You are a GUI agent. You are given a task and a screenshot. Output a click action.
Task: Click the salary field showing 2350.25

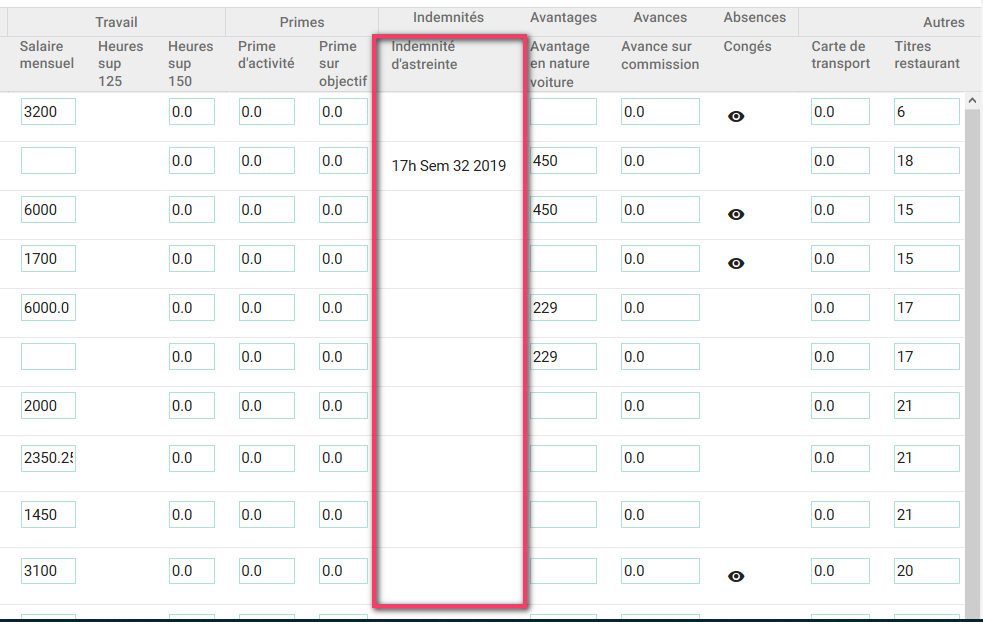(x=48, y=458)
